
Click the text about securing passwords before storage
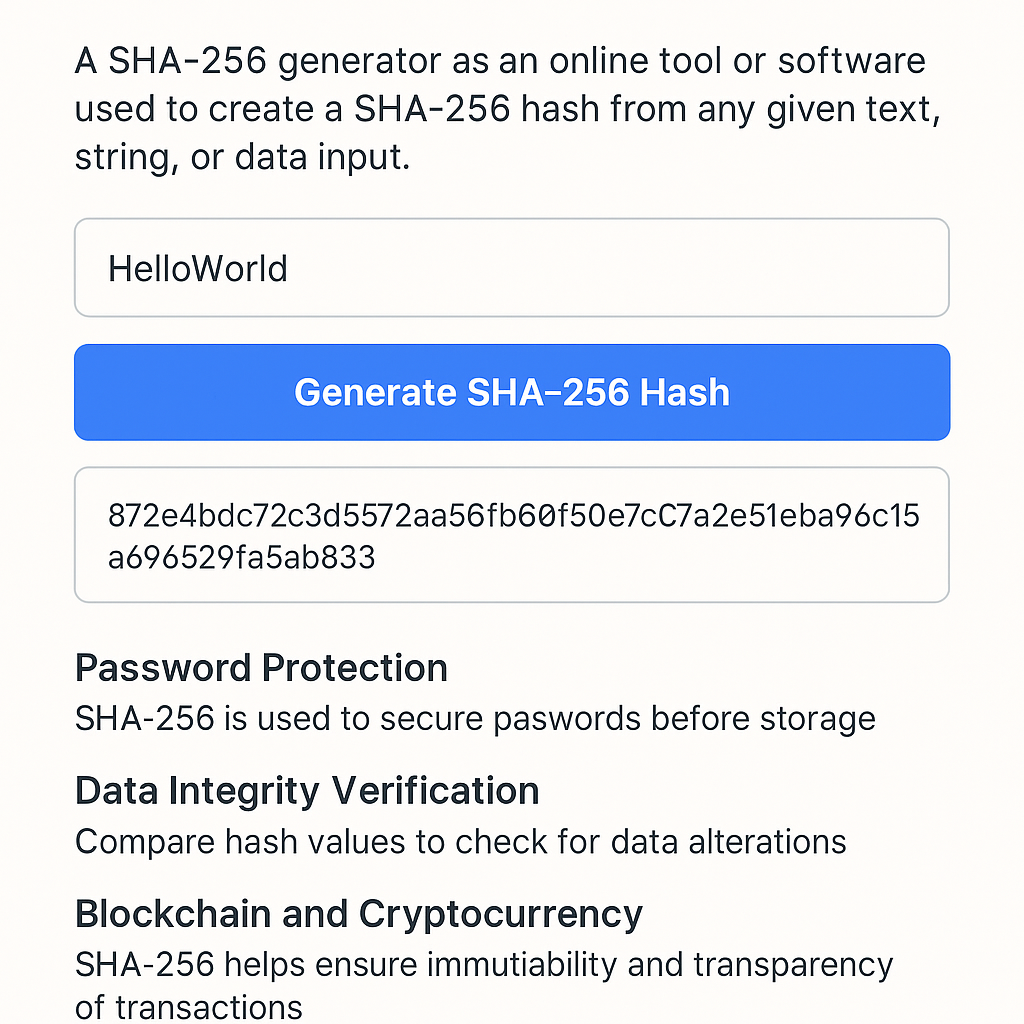[x=475, y=718]
